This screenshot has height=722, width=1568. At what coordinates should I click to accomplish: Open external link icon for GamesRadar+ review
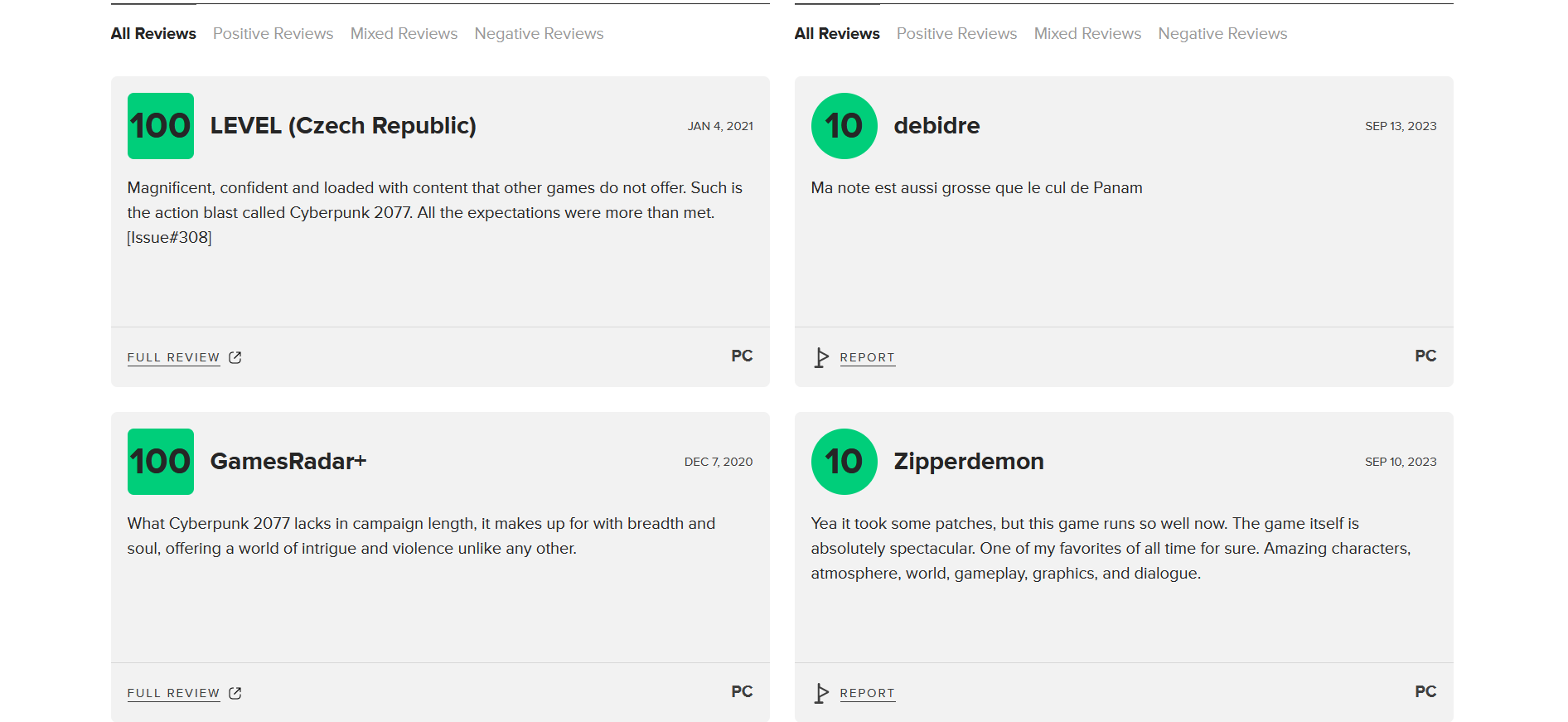pos(235,693)
